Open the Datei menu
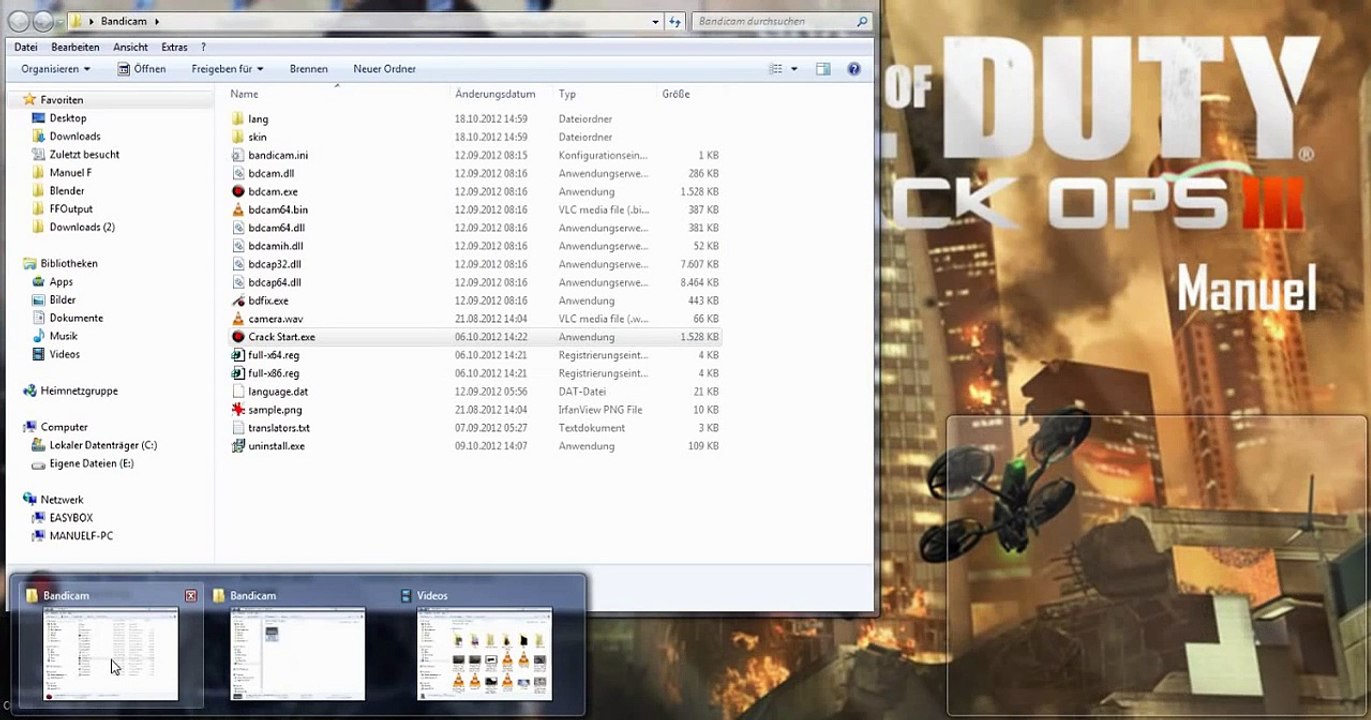 tap(26, 47)
